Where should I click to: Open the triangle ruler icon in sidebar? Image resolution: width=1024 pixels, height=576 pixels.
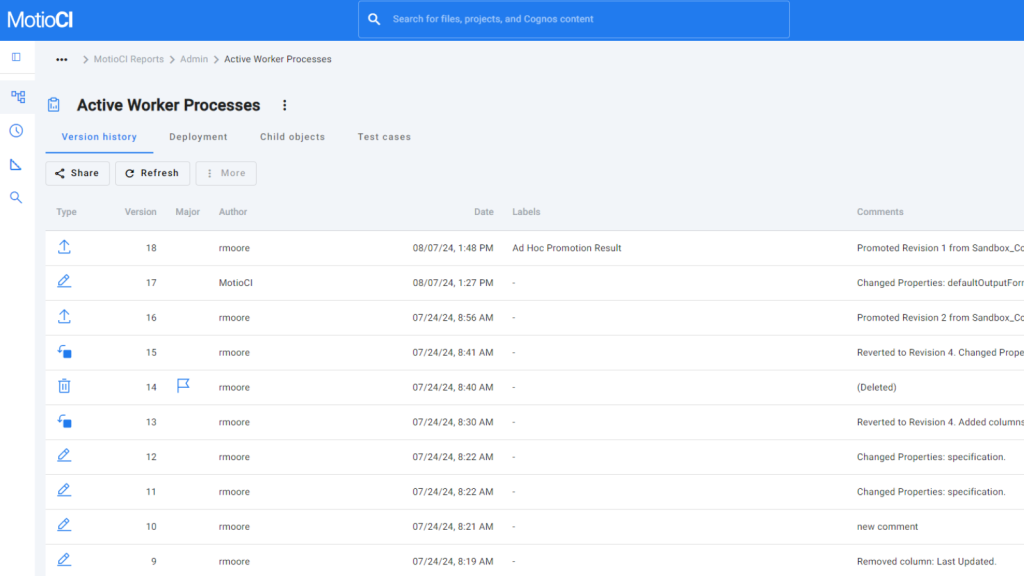[x=16, y=165]
